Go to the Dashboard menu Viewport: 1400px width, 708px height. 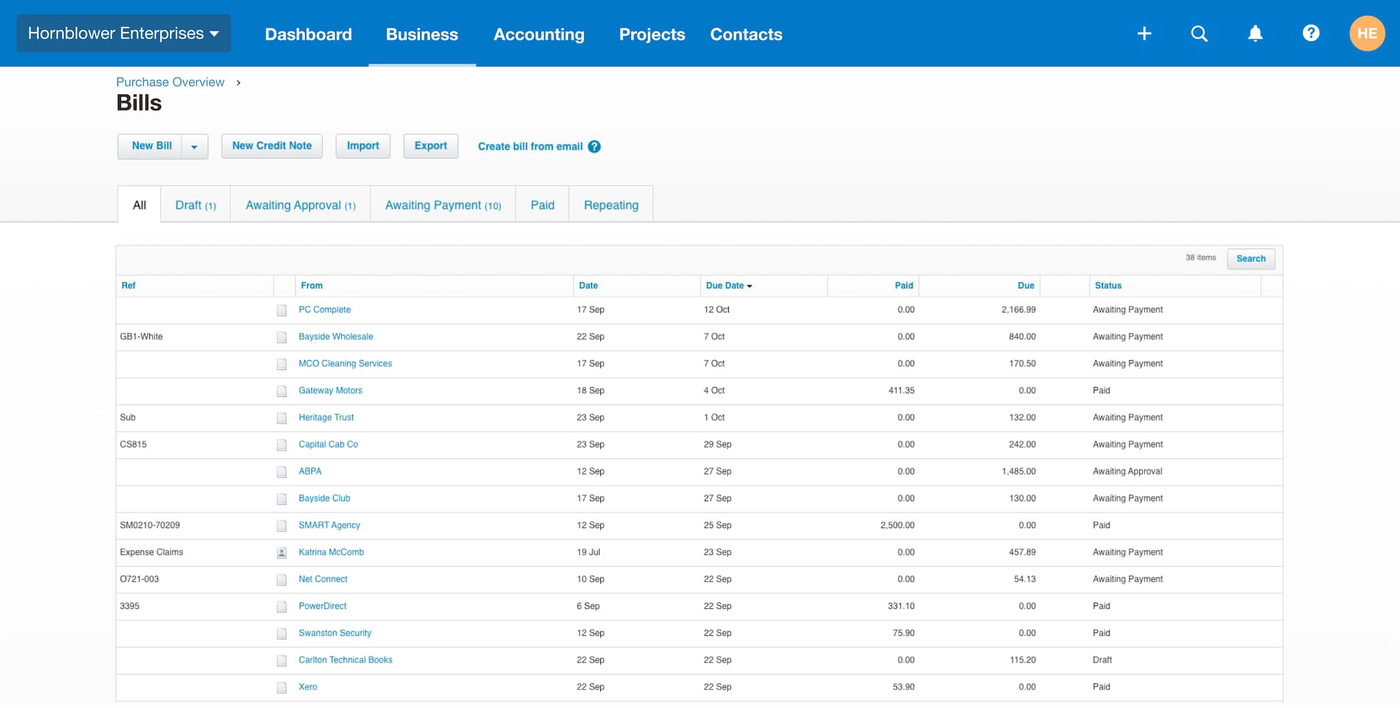click(308, 34)
